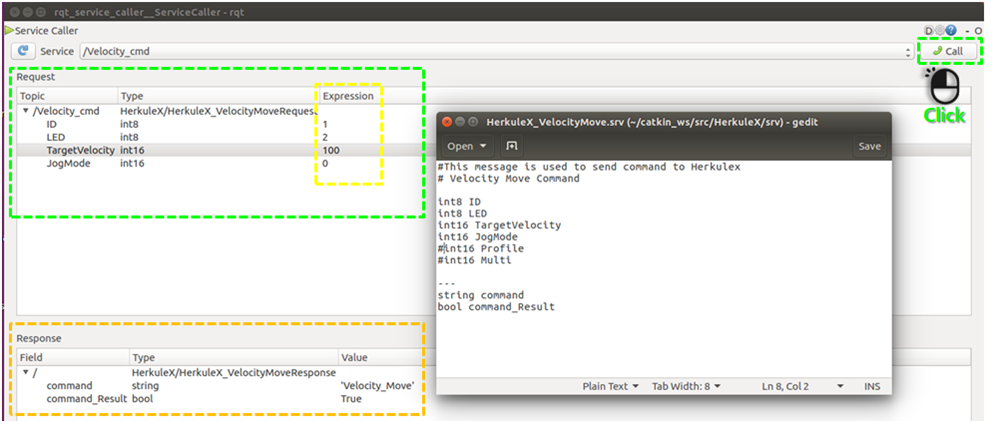Image resolution: width=992 pixels, height=422 pixels.
Task: Click the gear configuration icon in rqt
Action: pos(939,30)
